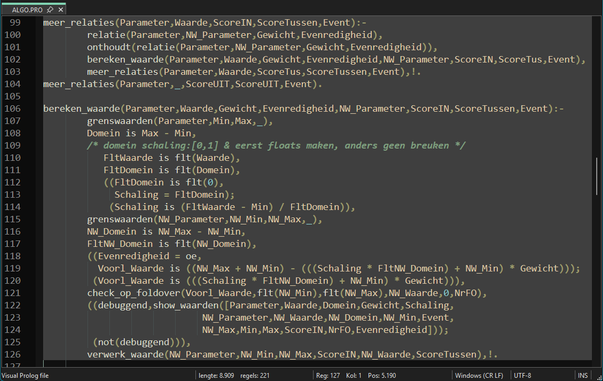Toggle INS insert mode in status bar
This screenshot has width=603, height=381.
[583, 376]
